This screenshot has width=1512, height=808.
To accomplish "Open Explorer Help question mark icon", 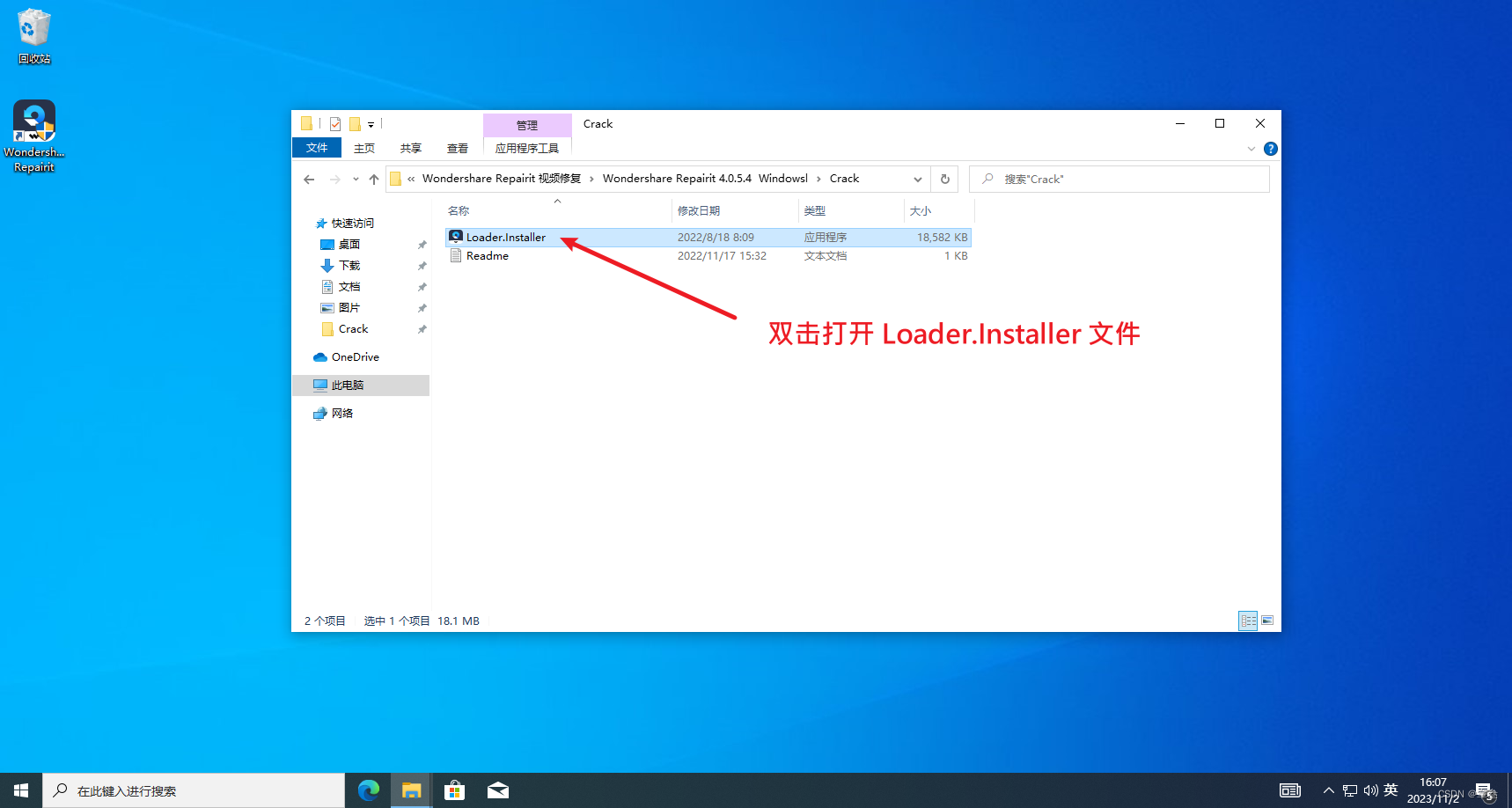I will [1270, 149].
